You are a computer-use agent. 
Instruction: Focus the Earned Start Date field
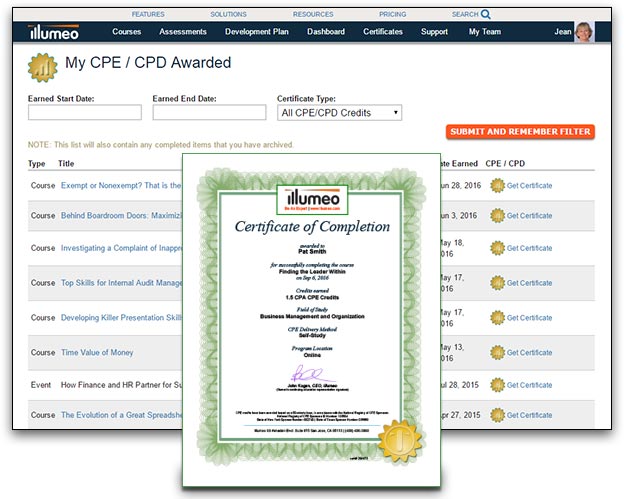(x=85, y=112)
